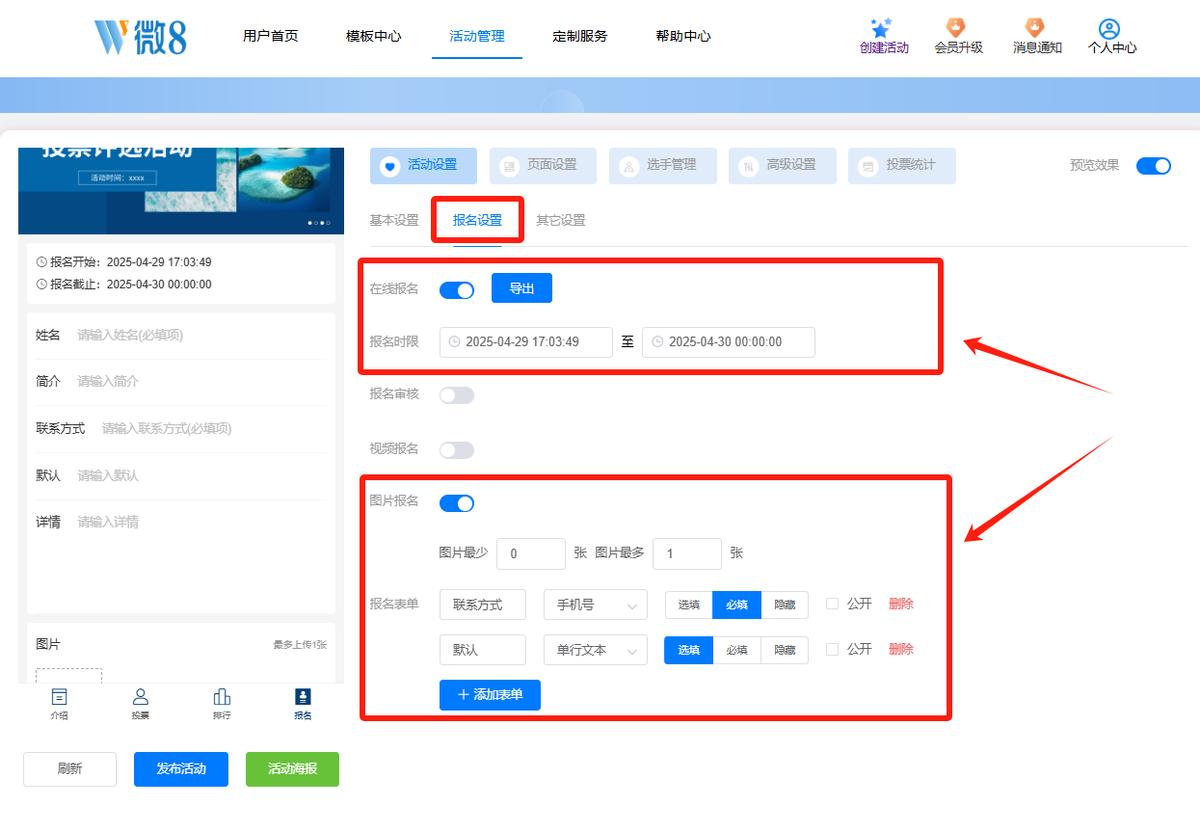Go to 报名 in the preview bottom bar
The height and width of the screenshot is (837, 1200).
(x=303, y=703)
